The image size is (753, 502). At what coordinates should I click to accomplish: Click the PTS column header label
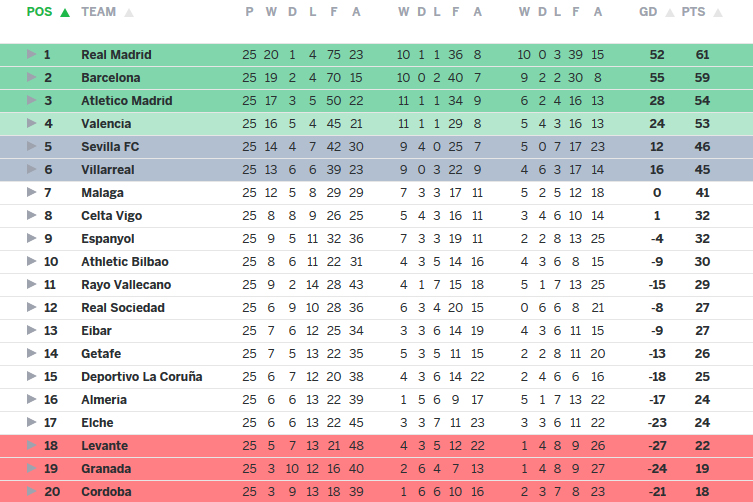tap(693, 12)
